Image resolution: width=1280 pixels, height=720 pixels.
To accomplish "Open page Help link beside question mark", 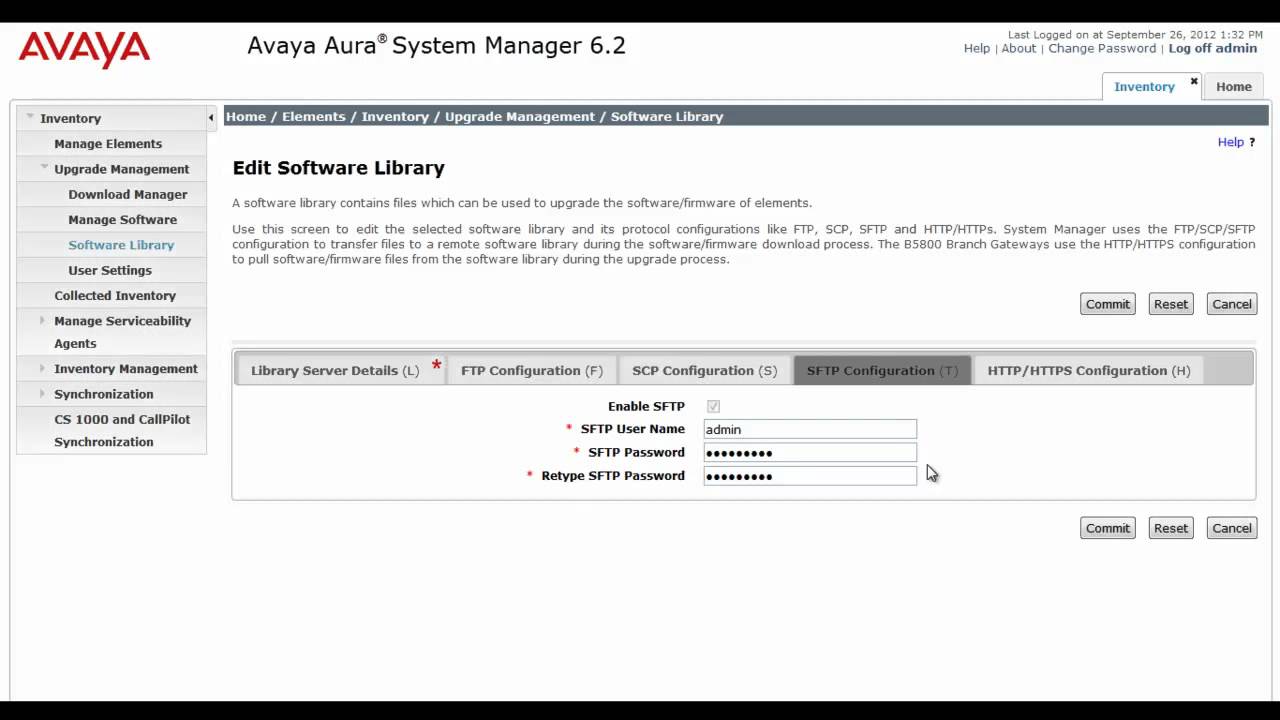I will 1230,142.
